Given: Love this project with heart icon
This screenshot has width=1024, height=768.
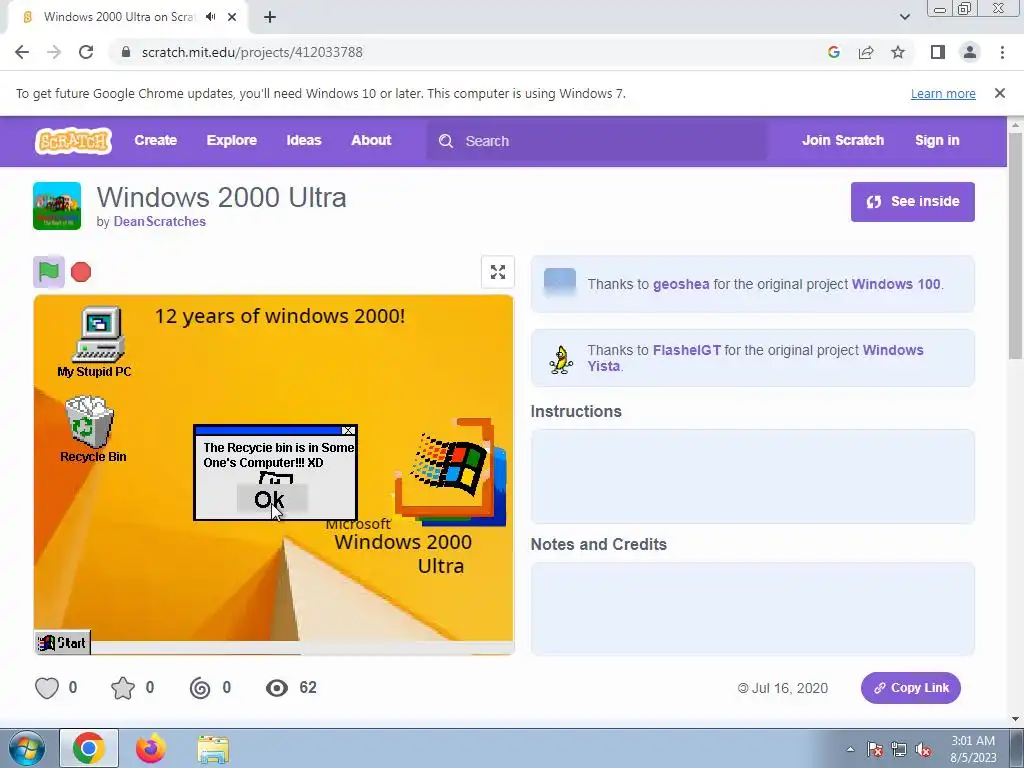Looking at the screenshot, I should [x=47, y=688].
